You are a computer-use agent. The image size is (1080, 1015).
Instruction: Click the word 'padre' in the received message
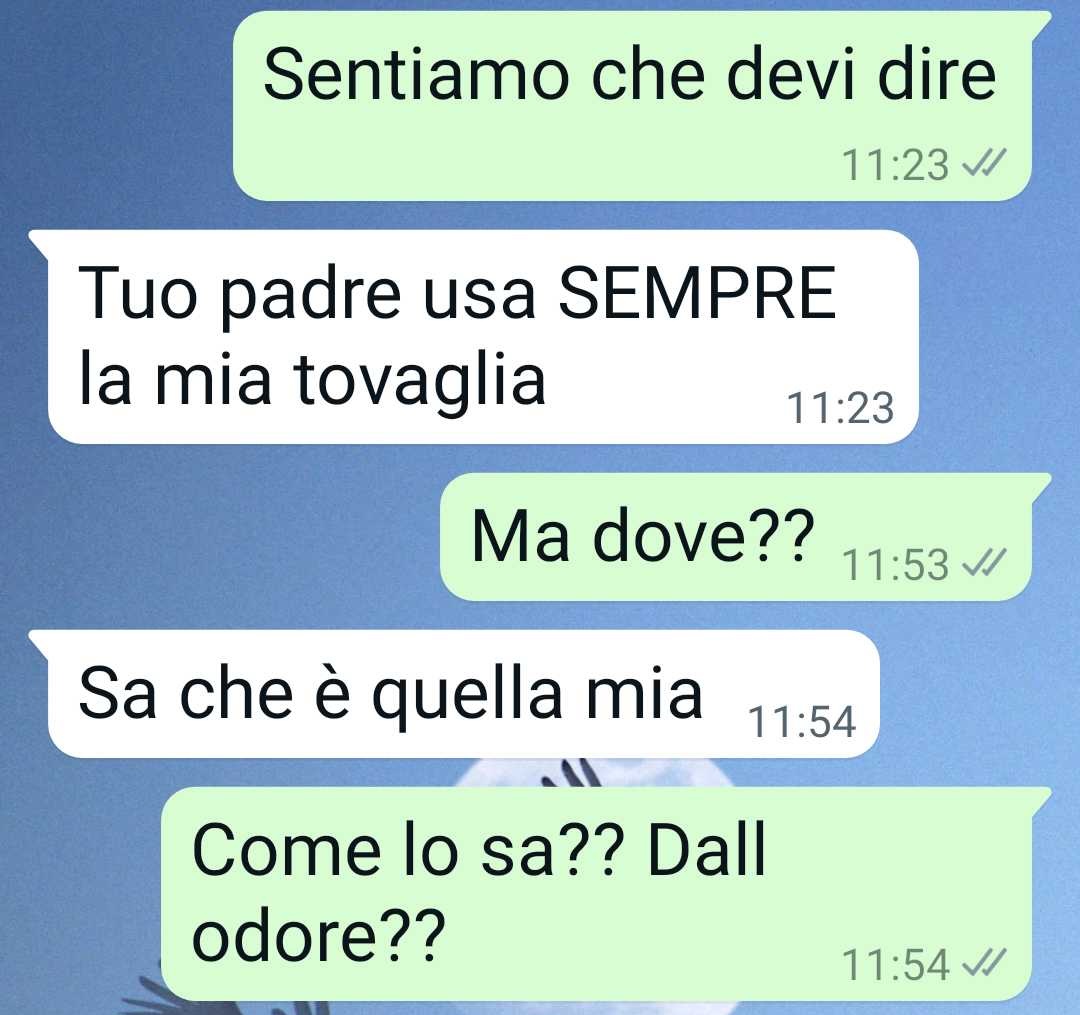pos(311,296)
